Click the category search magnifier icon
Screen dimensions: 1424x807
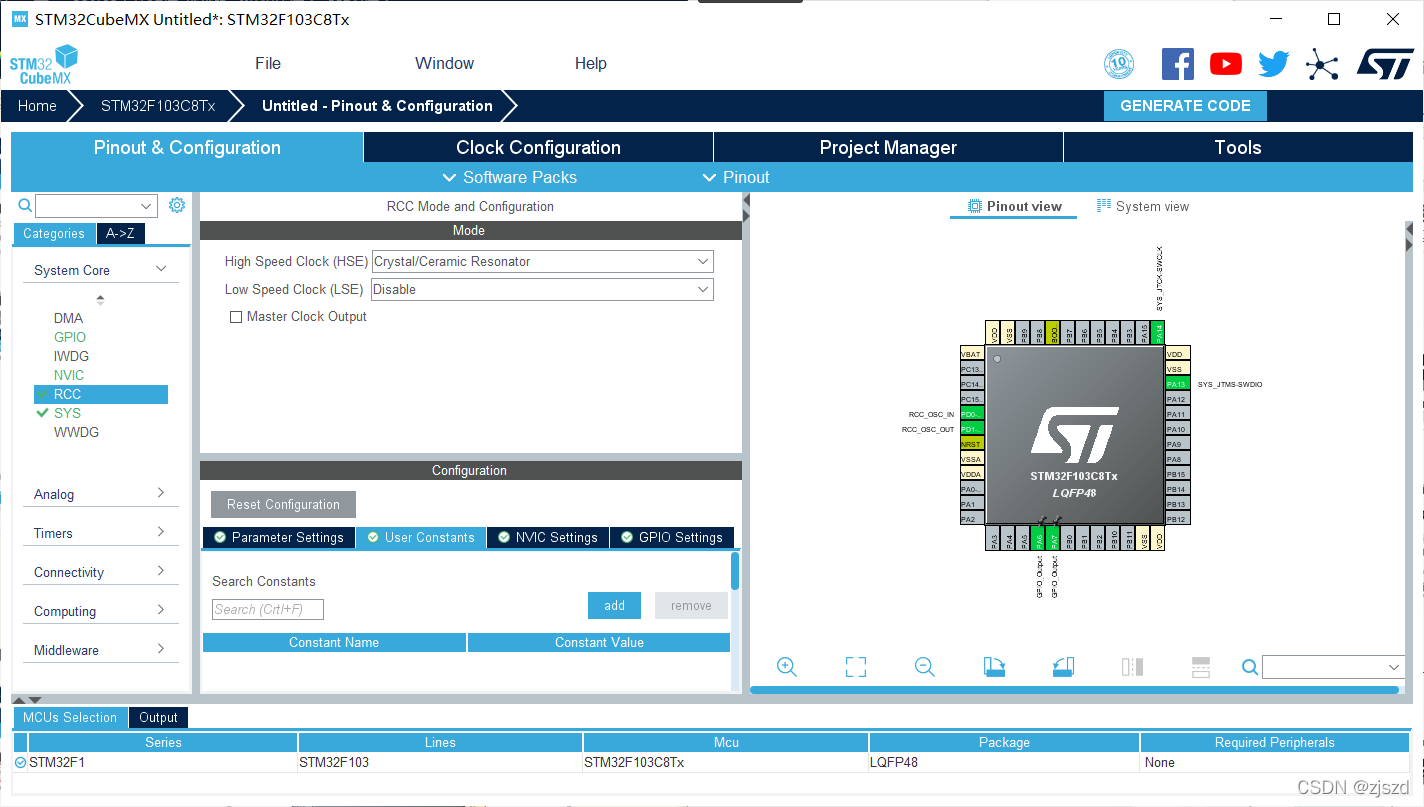(26, 205)
